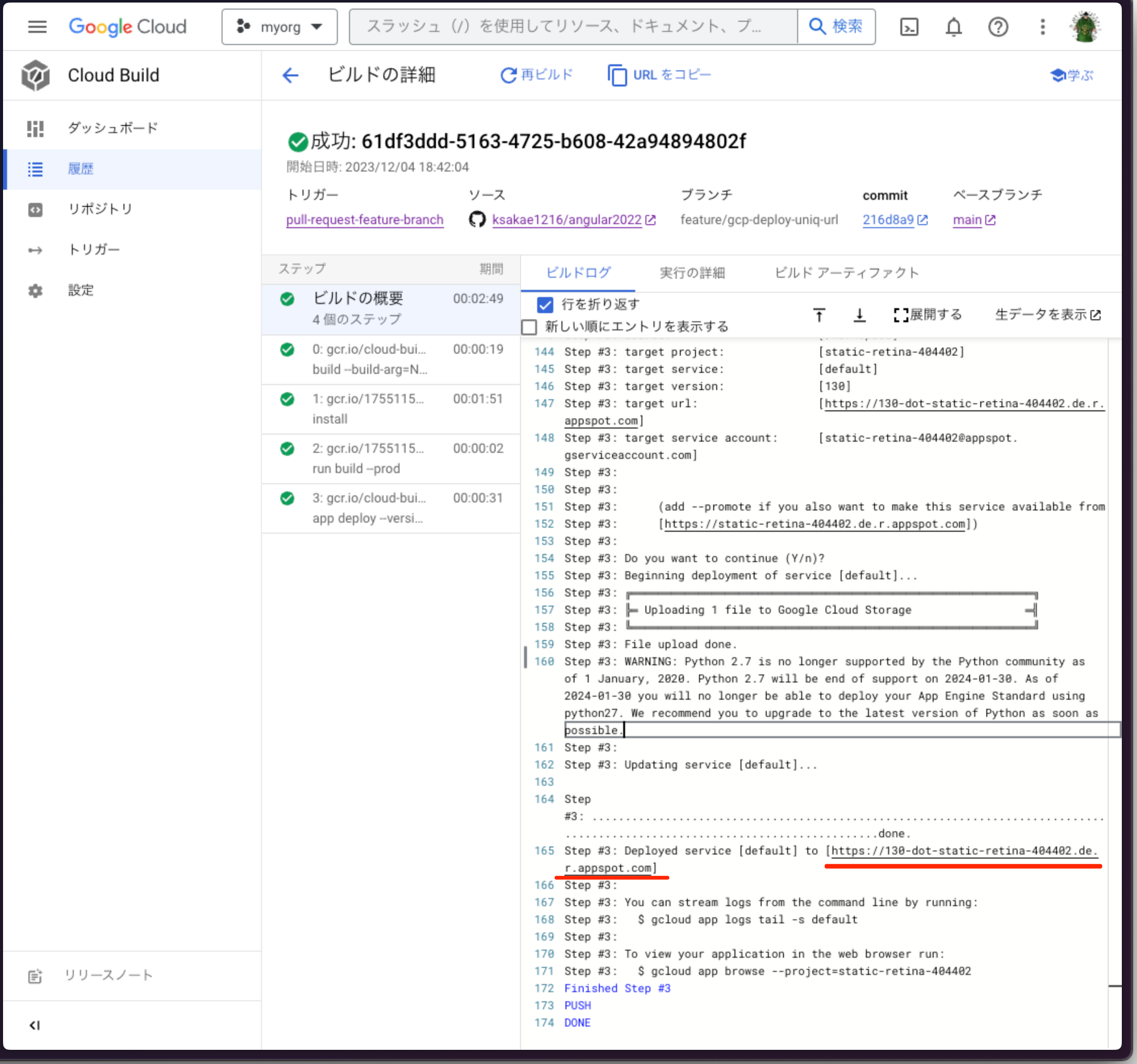Open the Cloud Shell terminal icon
The height and width of the screenshot is (1064, 1137).
coord(909,27)
